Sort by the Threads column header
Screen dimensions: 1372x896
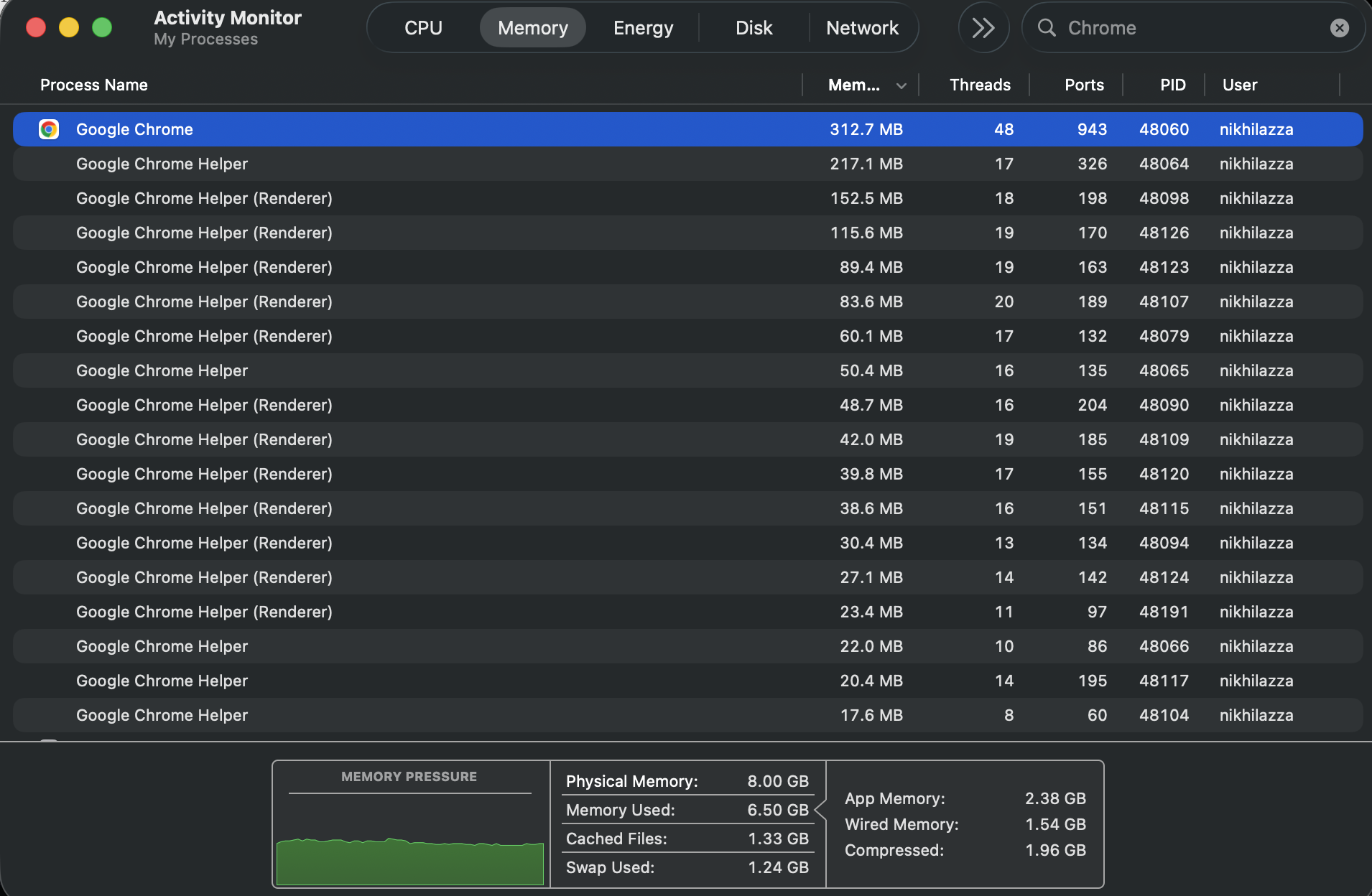tap(979, 85)
